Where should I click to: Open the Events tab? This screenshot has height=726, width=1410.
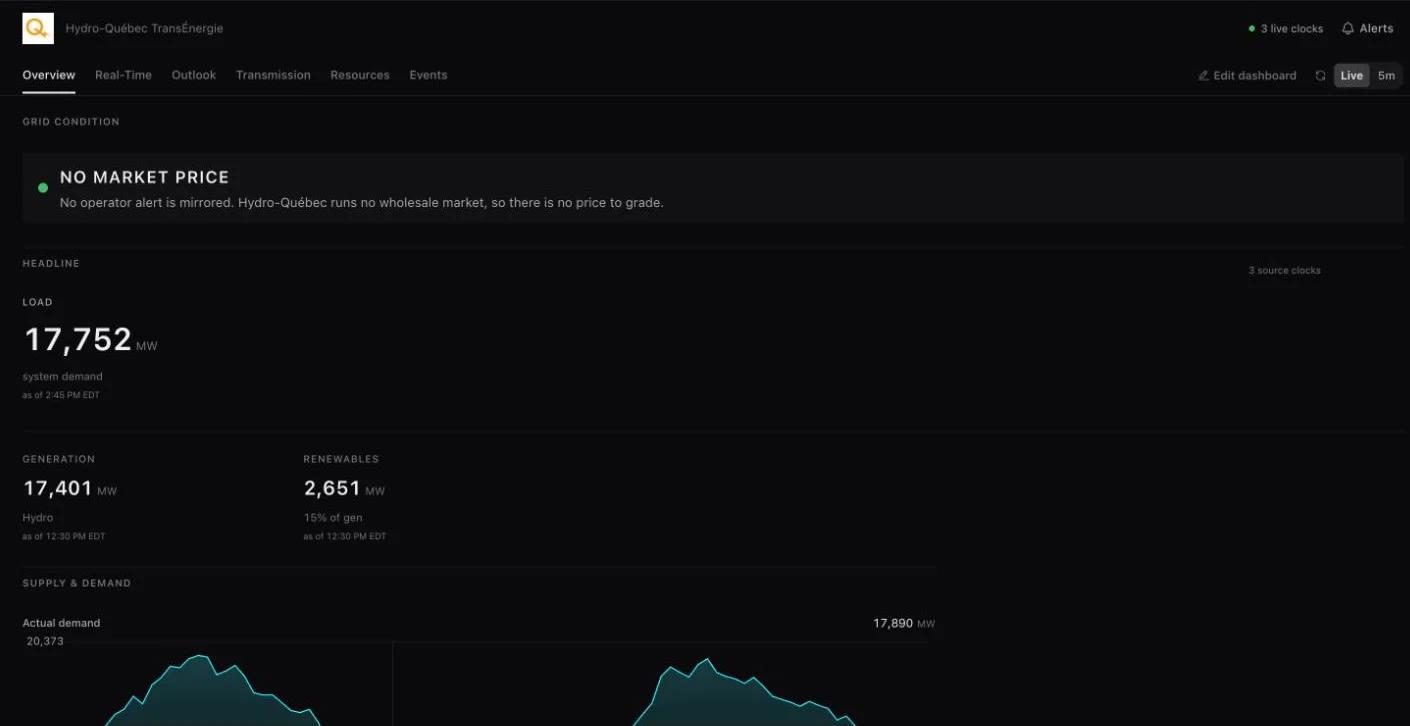428,75
